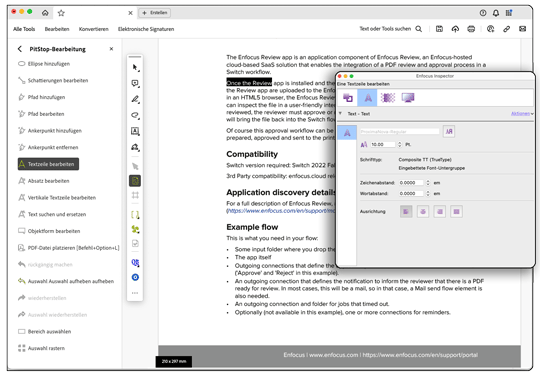Select Pfad hinzufügen tool
The image size is (540, 379).
click(x=41, y=97)
